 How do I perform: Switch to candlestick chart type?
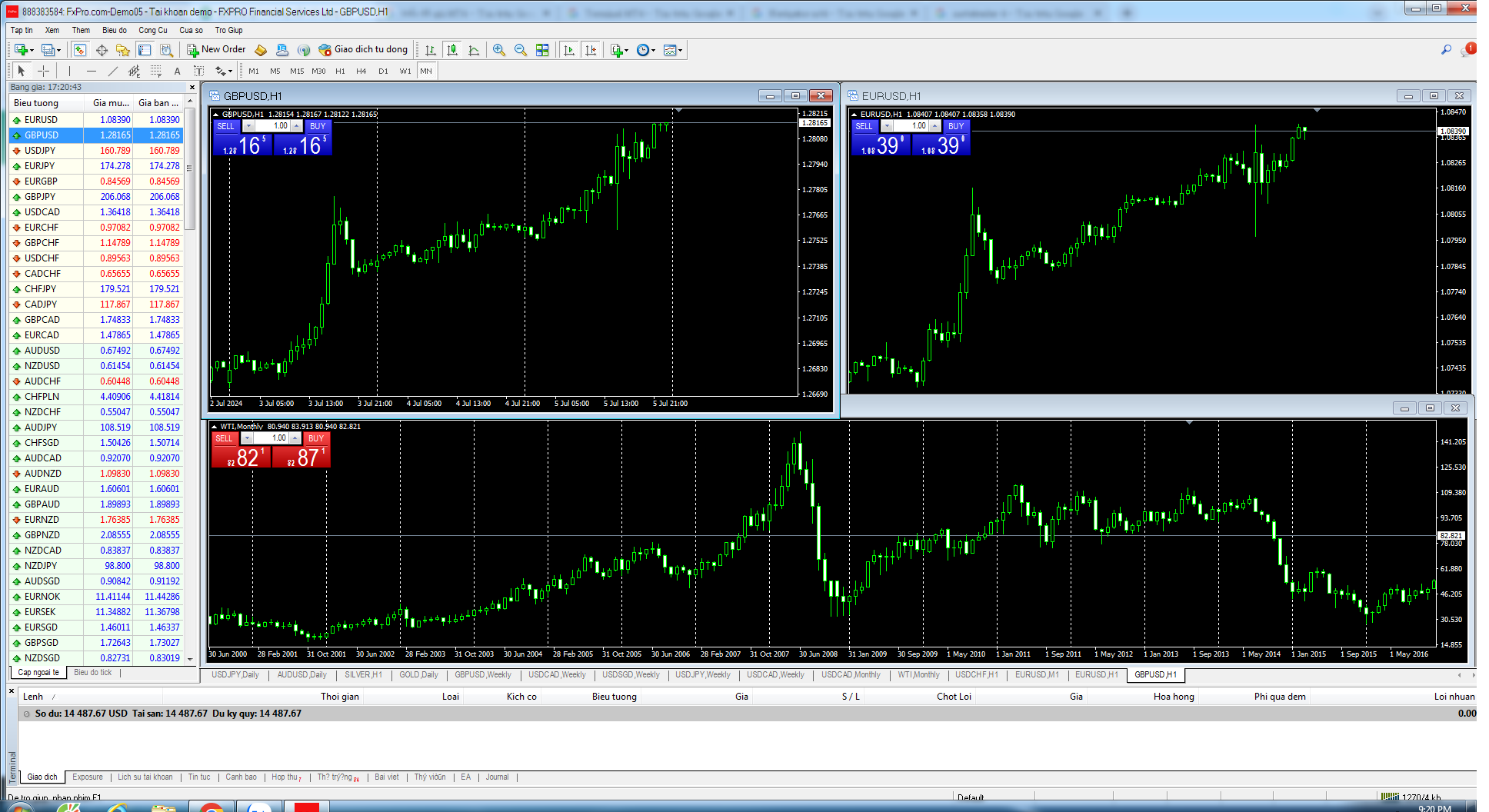[x=452, y=50]
